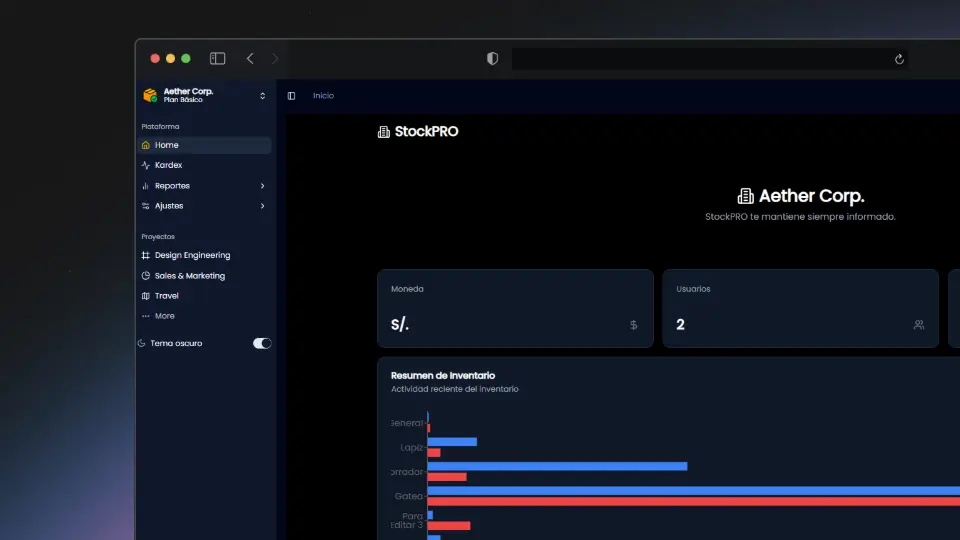The width and height of the screenshot is (960, 540).
Task: Click the browser forward arrow
Action: 275,58
